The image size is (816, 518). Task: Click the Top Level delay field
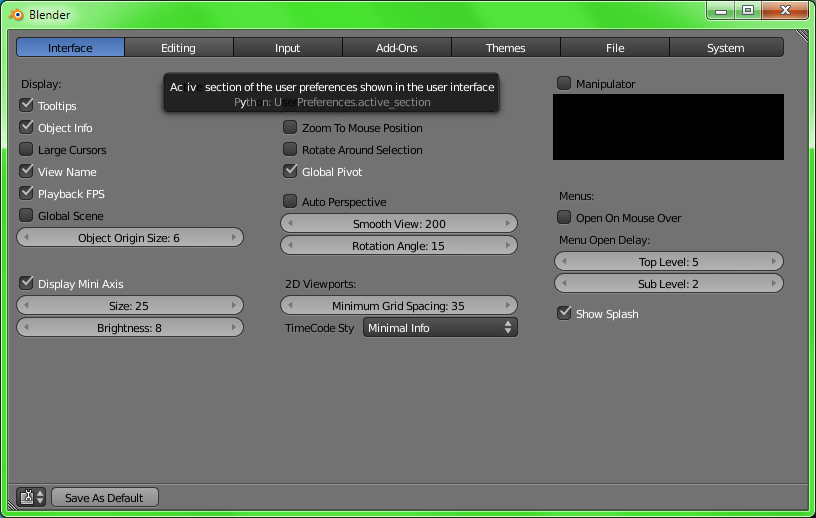click(669, 261)
